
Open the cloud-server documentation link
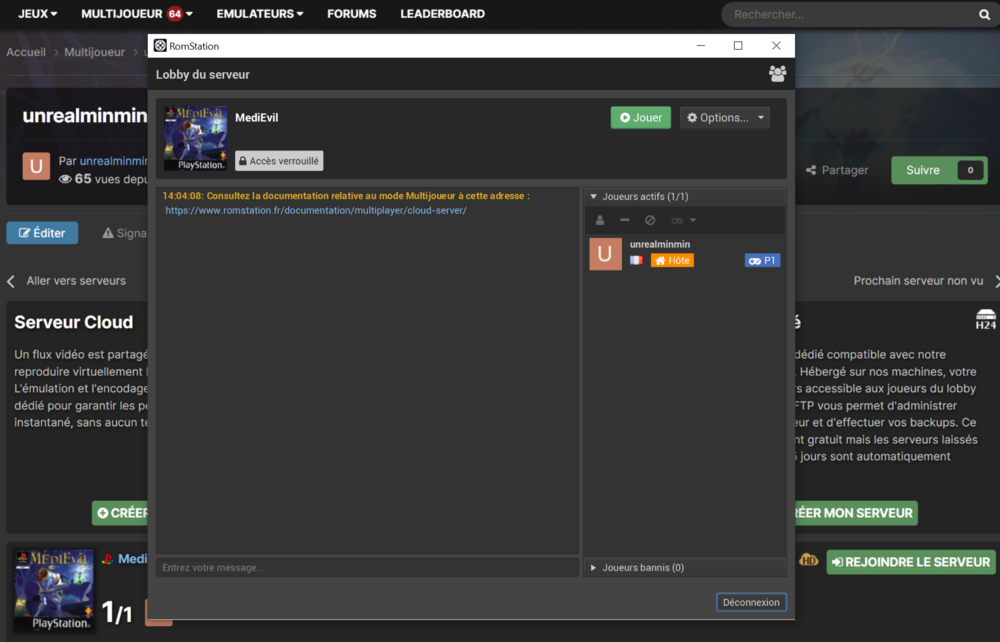pos(316,211)
